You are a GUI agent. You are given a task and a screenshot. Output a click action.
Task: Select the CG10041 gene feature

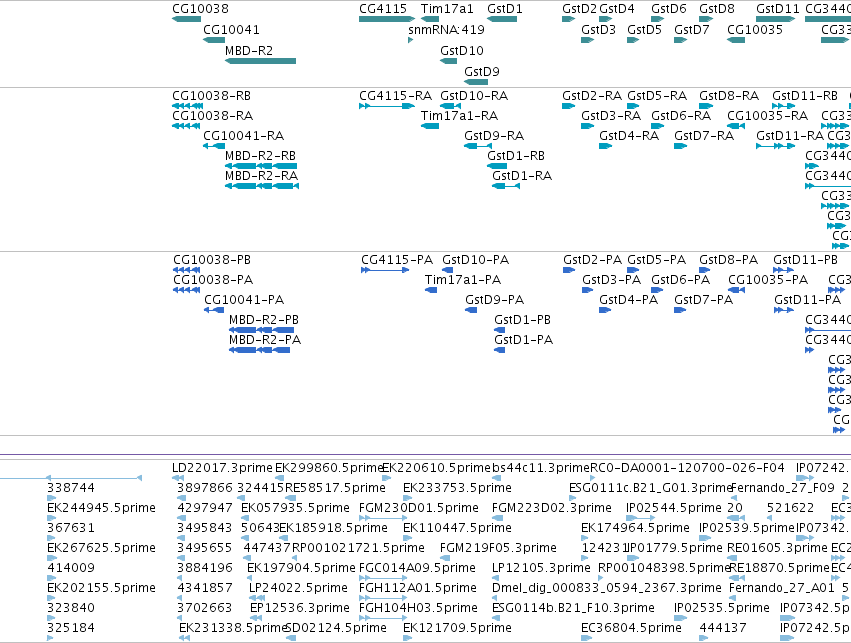coord(214,40)
